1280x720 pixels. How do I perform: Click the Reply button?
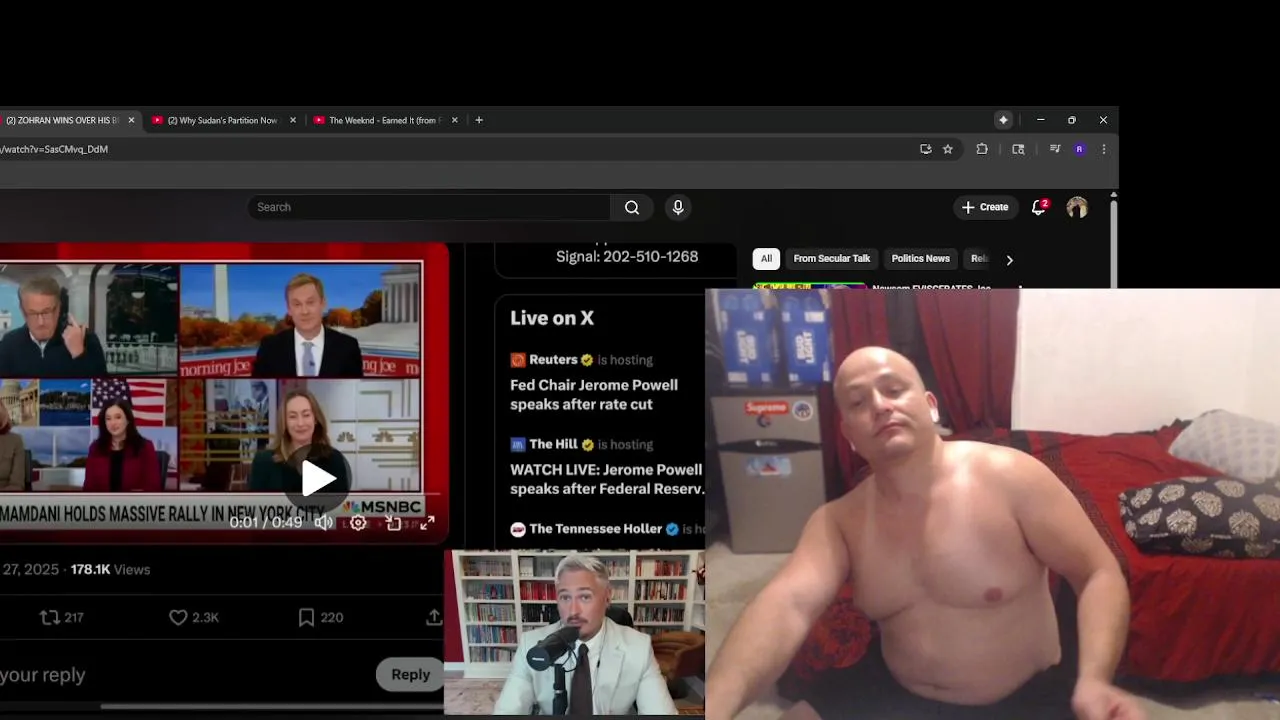click(x=410, y=674)
